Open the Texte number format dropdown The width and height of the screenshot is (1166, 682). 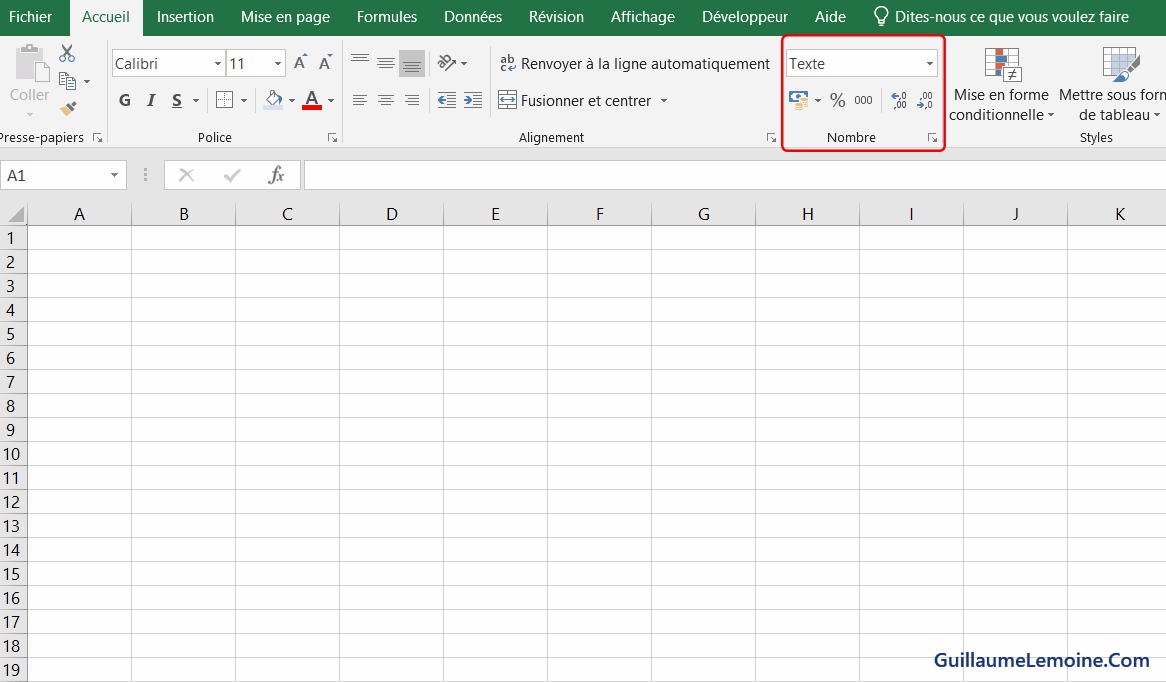928,63
